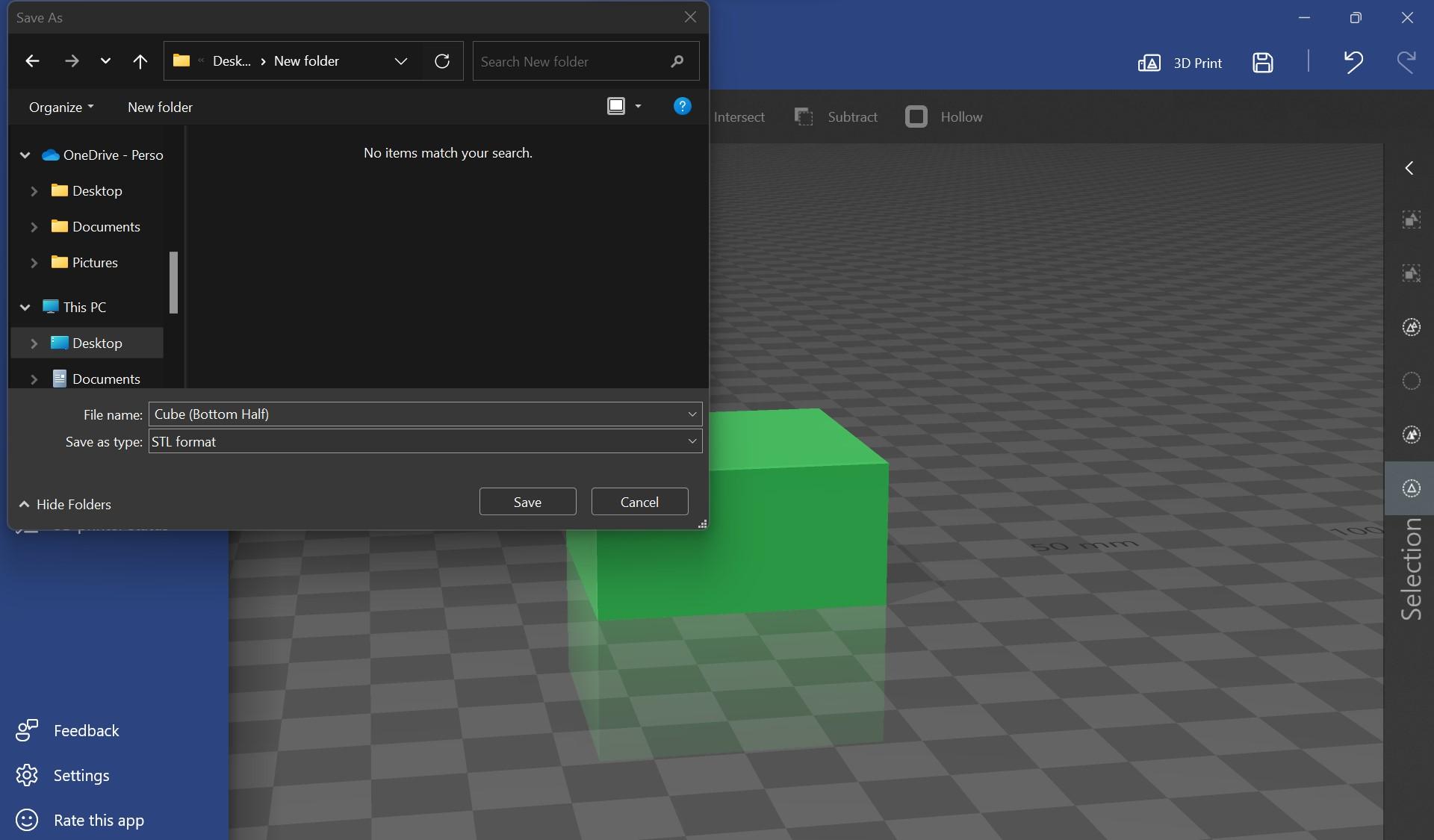Select the Subtract boolean tool
The image size is (1434, 840).
pyautogui.click(x=836, y=116)
